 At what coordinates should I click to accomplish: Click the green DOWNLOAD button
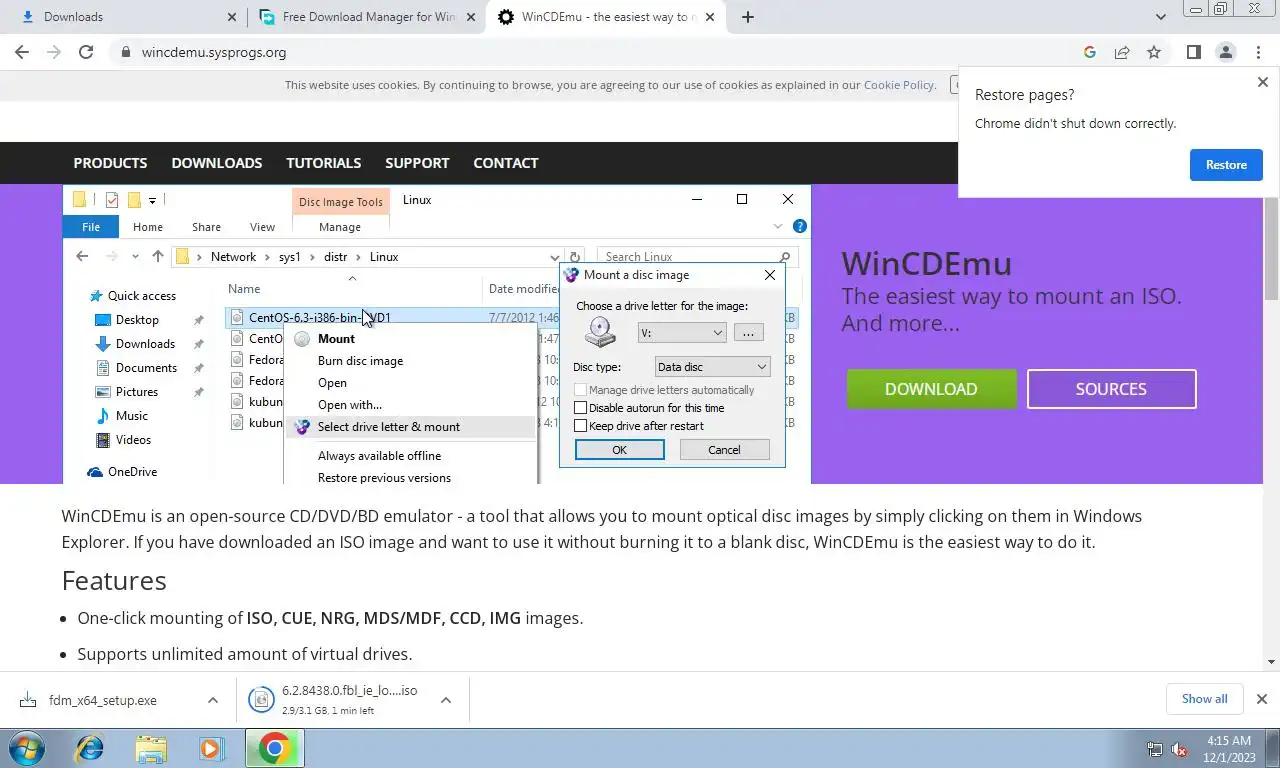pos(931,389)
